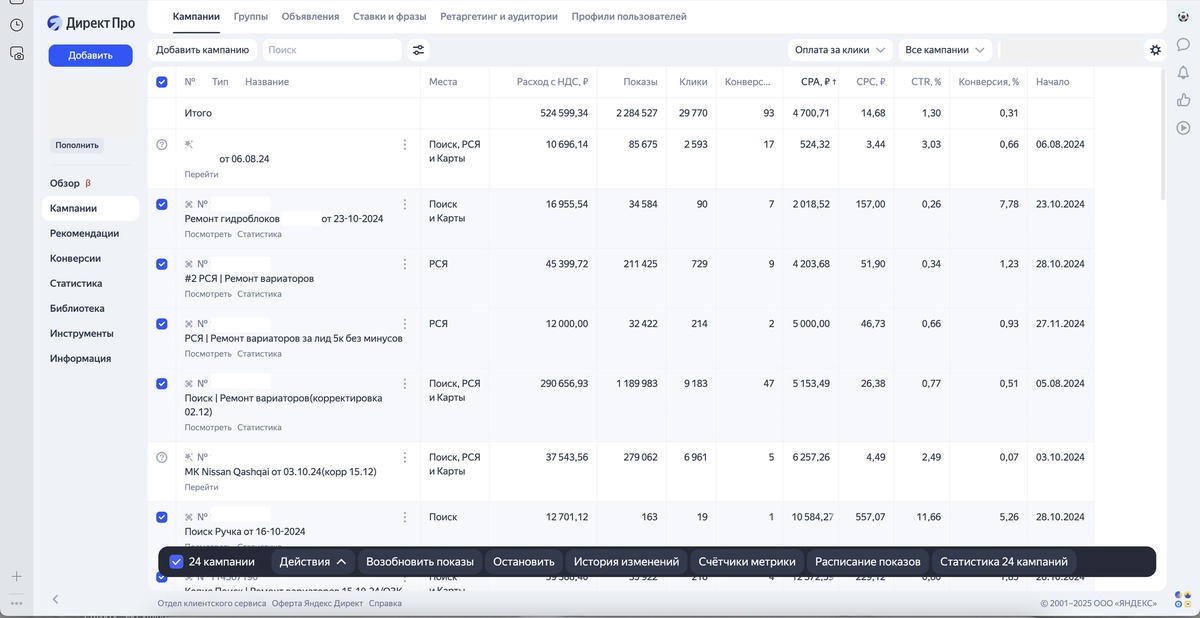Click question-mark icon on the 06.08.24 campaign row
This screenshot has width=1200, height=618.
162,144
